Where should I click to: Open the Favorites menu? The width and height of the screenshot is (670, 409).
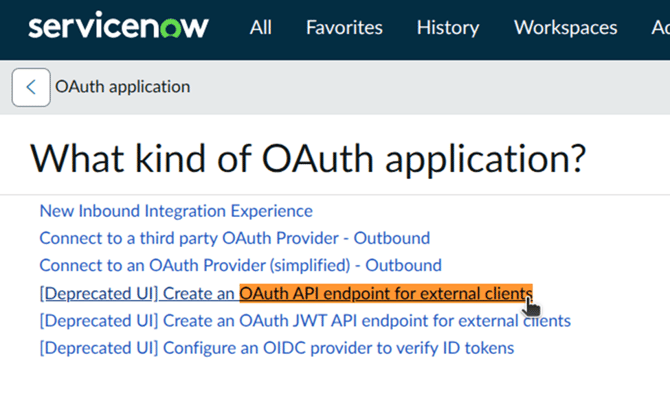tap(344, 27)
